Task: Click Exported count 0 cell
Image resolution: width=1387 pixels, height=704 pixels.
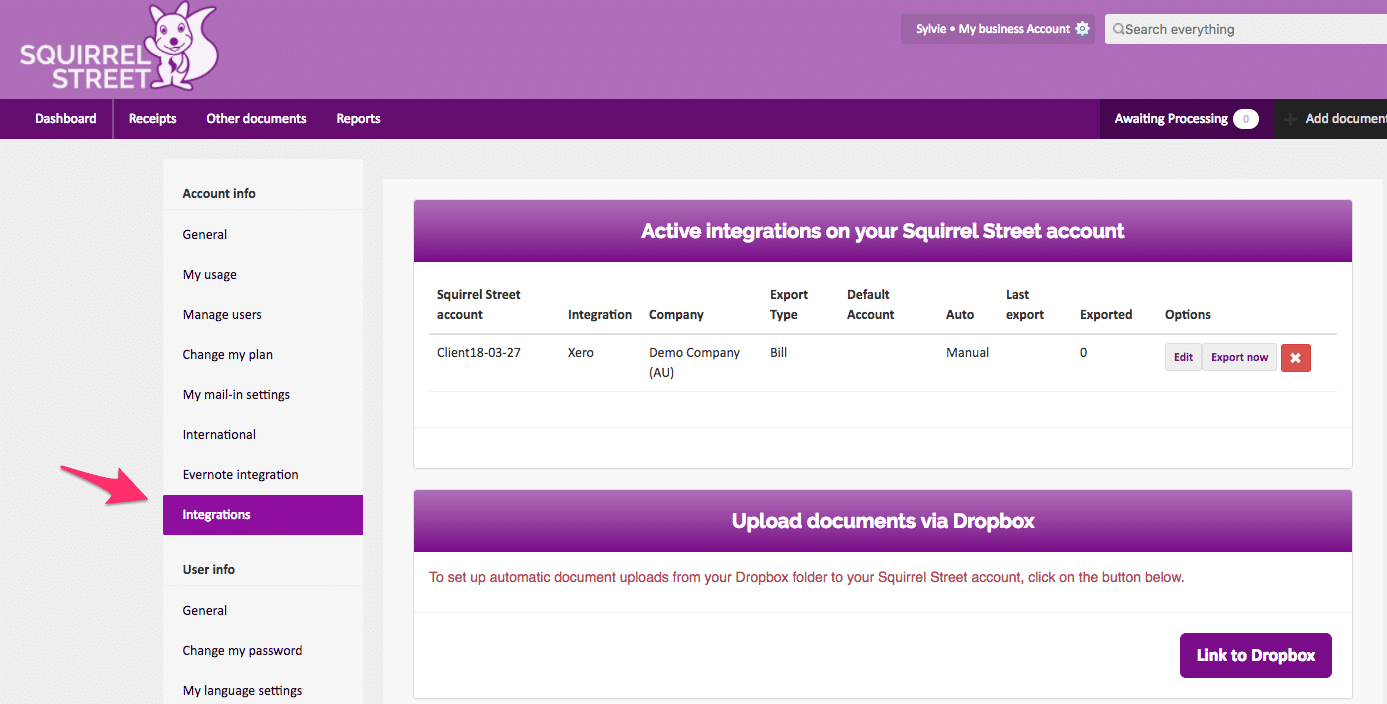Action: (x=1083, y=352)
